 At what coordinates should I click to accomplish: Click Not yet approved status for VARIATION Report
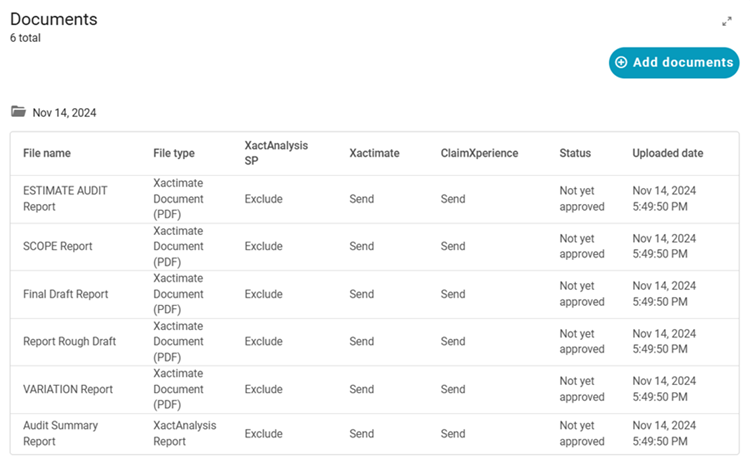pos(581,389)
